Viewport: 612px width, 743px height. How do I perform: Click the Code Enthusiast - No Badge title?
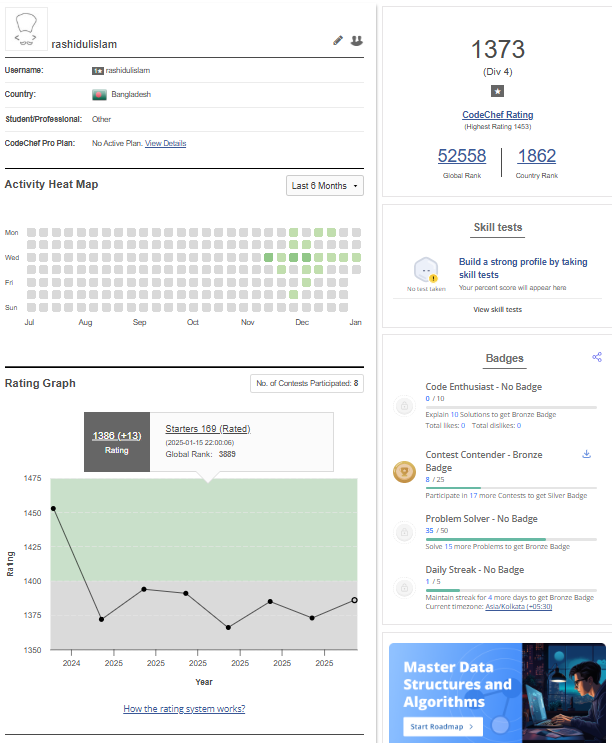(484, 387)
